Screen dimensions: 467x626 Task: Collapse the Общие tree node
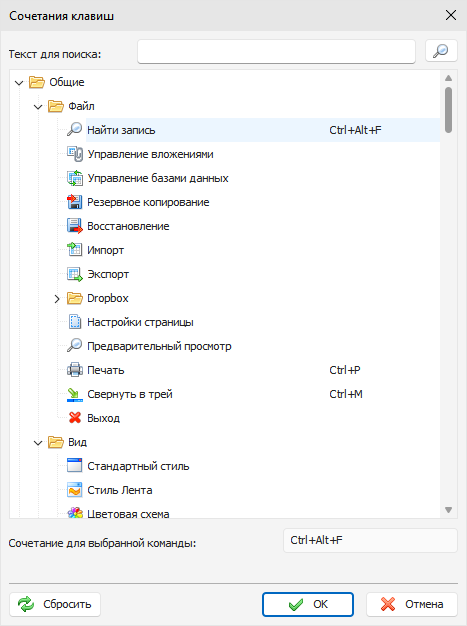tap(19, 83)
